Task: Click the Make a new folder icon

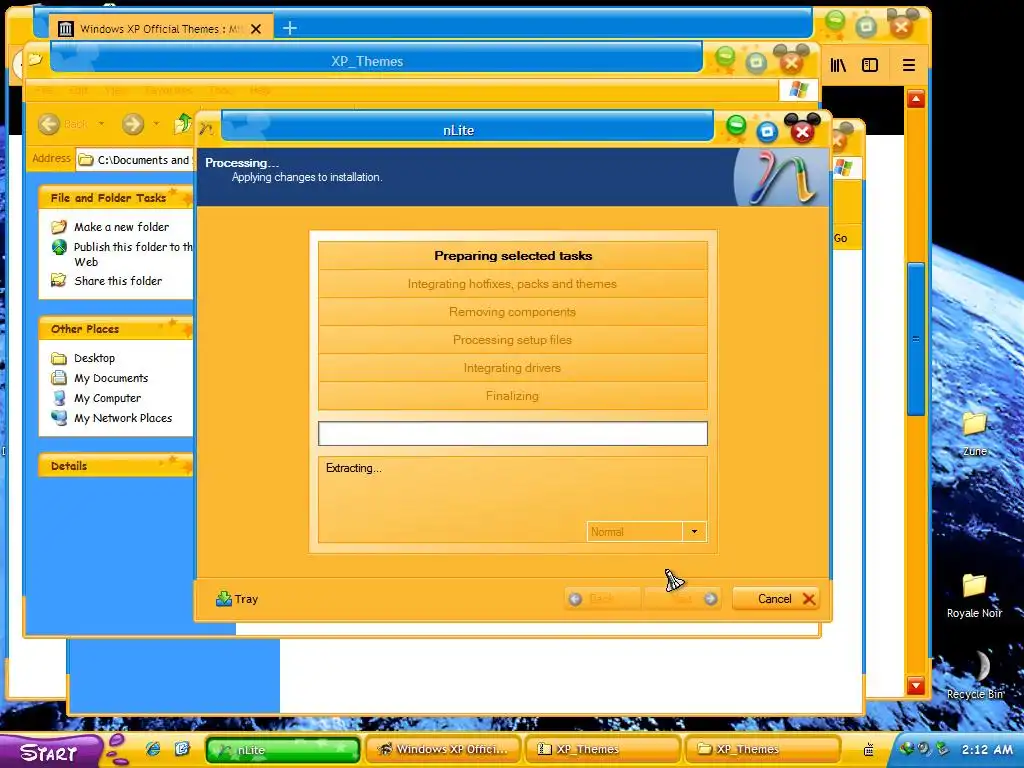Action: pyautogui.click(x=59, y=227)
